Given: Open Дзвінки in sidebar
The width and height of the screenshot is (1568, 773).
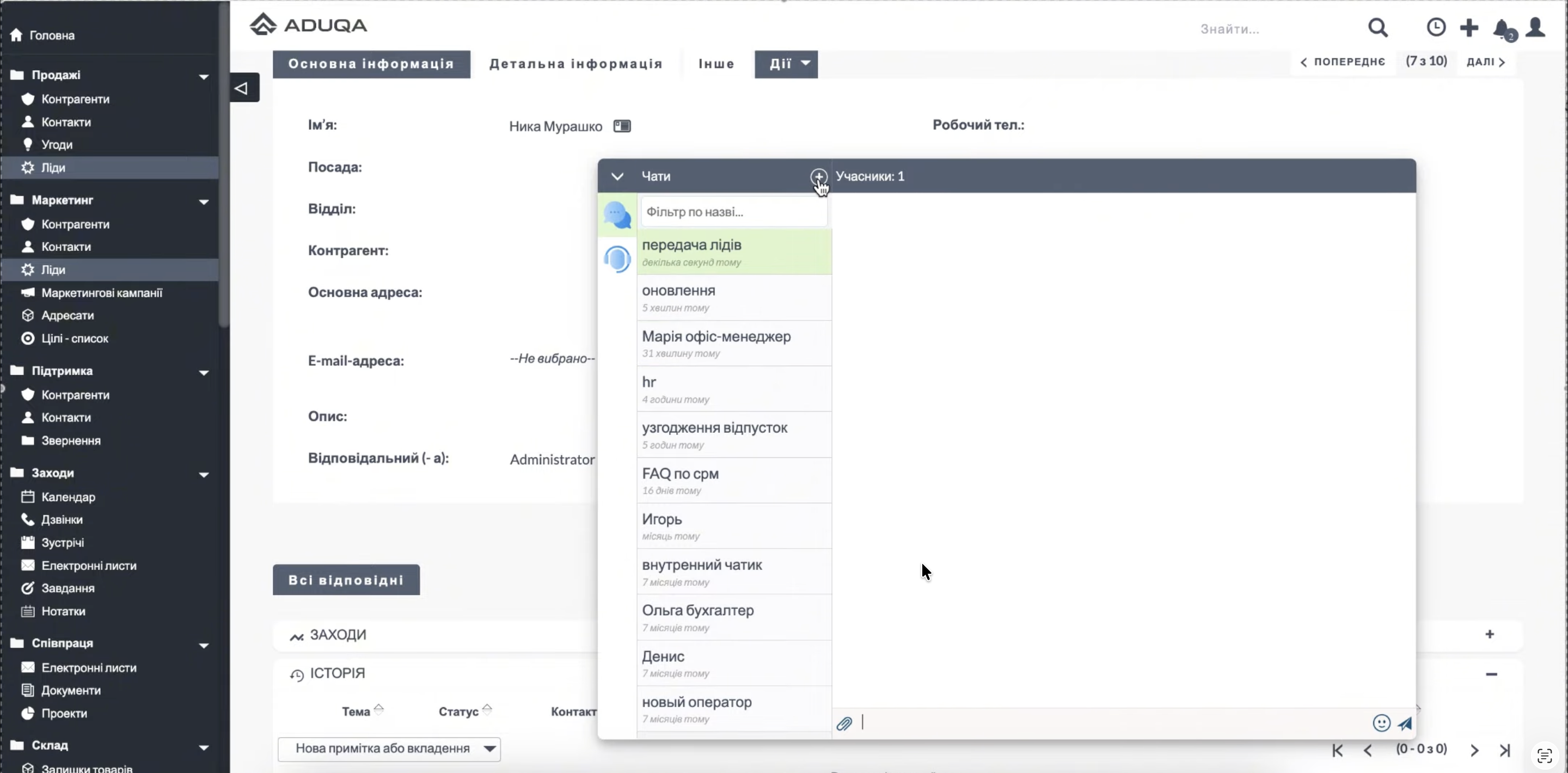Looking at the screenshot, I should click(62, 520).
